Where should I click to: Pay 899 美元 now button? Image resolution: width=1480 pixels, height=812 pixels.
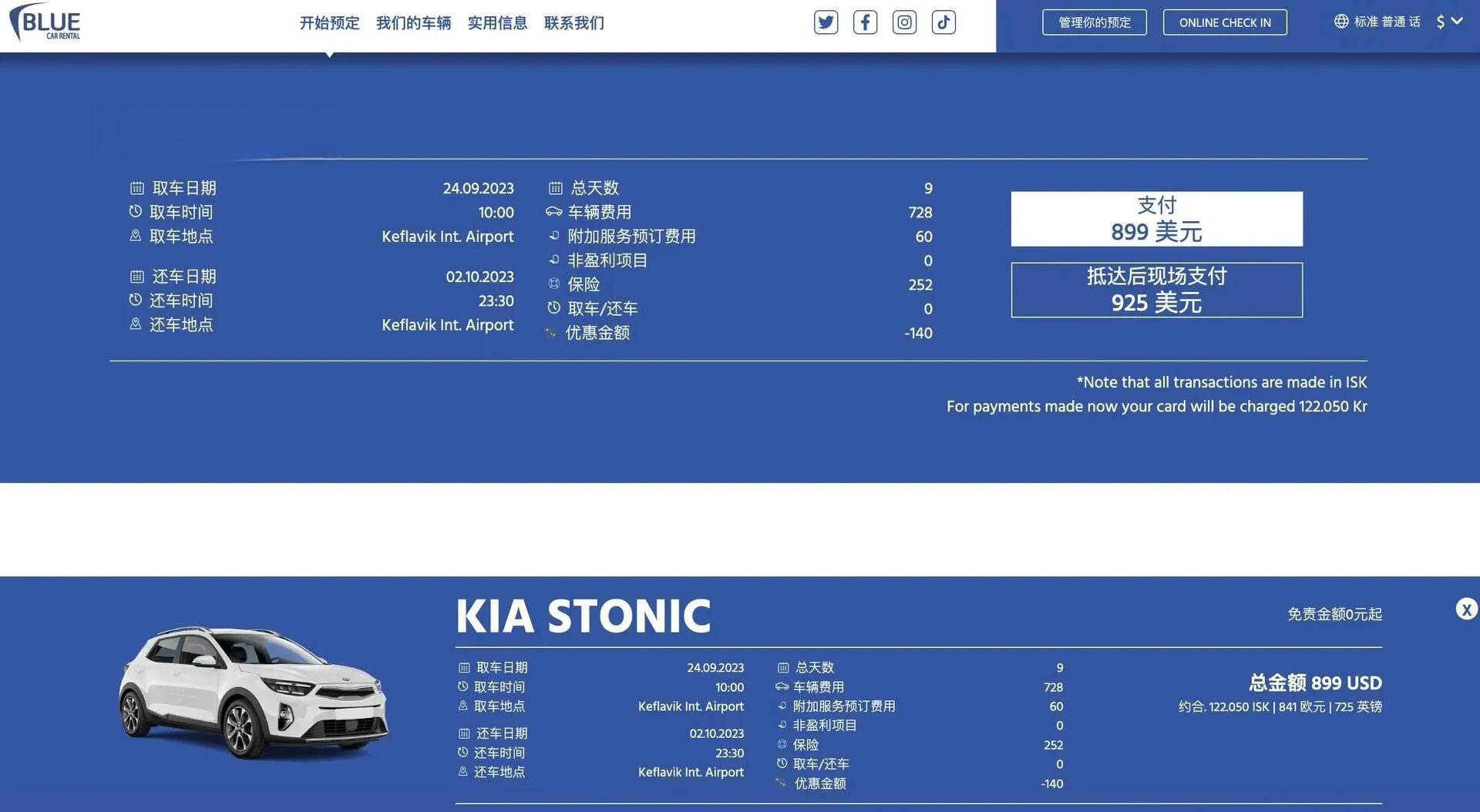pyautogui.click(x=1157, y=219)
